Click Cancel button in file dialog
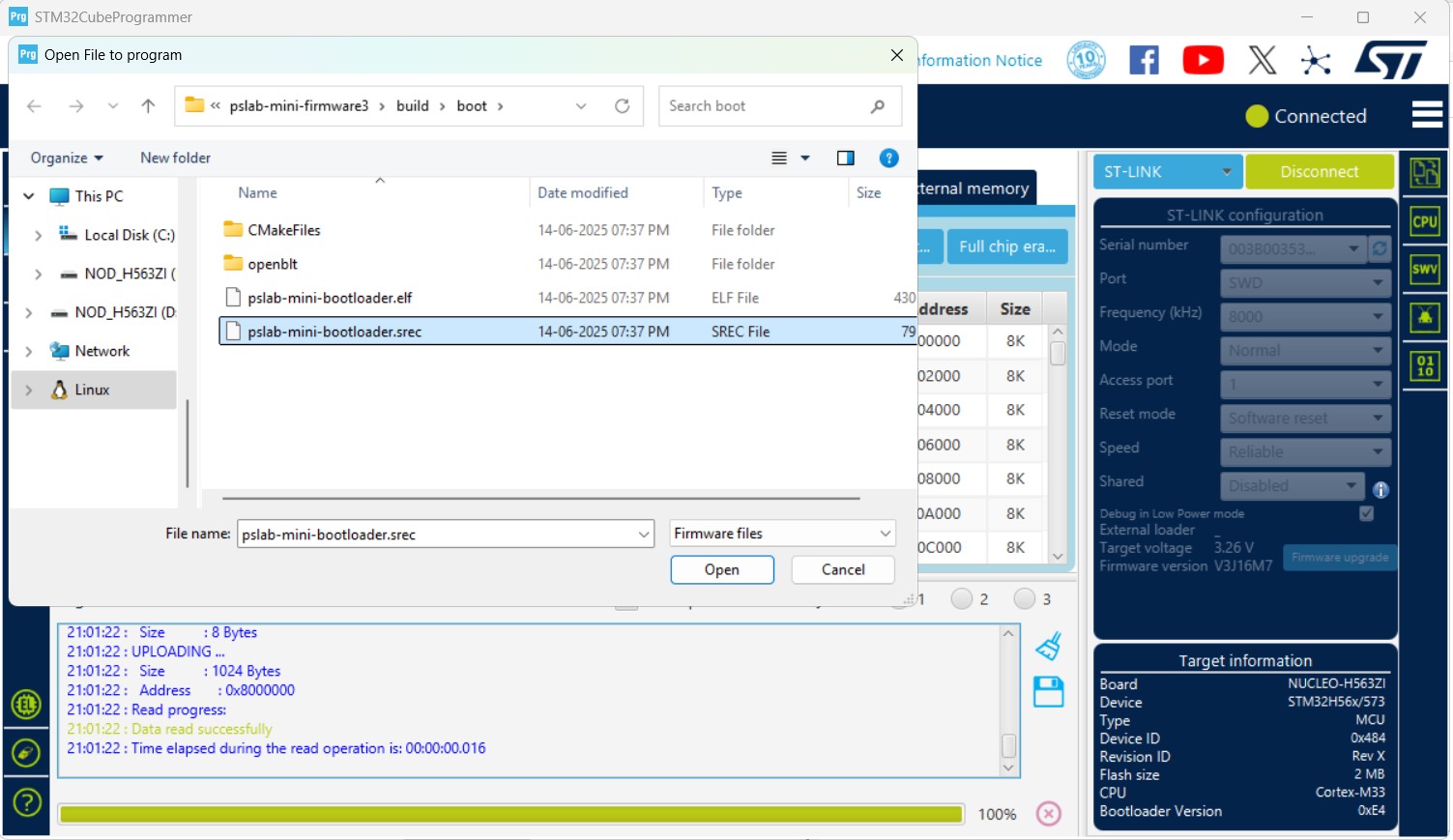The height and width of the screenshot is (840, 1453). coord(843,569)
